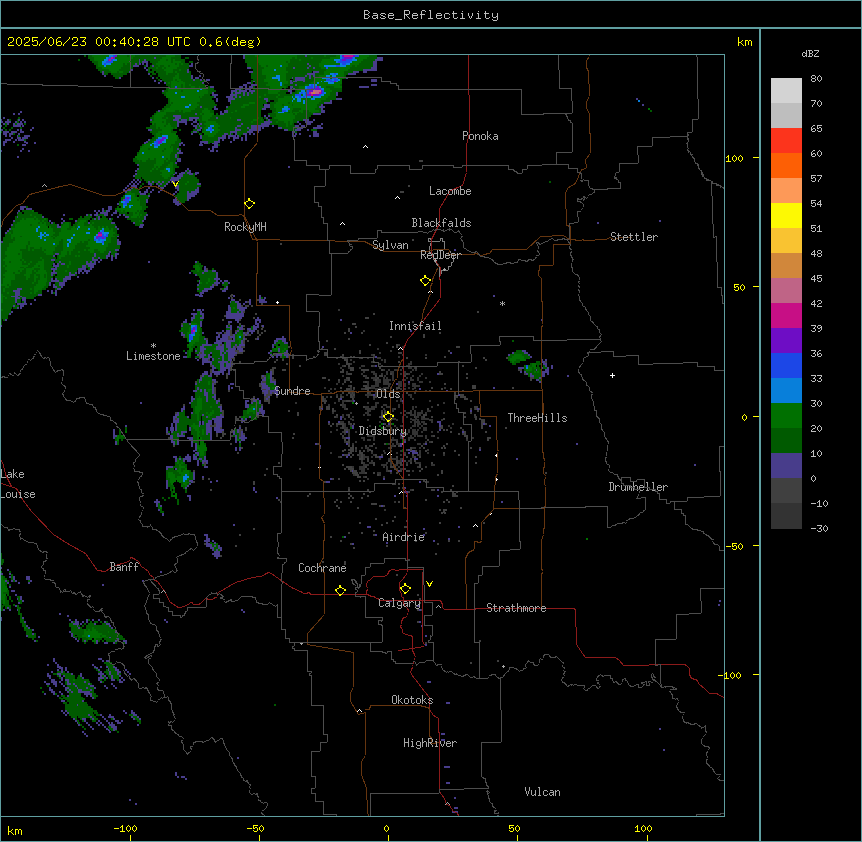The height and width of the screenshot is (842, 862).
Task: Click the asterisk marker above Limestone
Action: coord(153,346)
